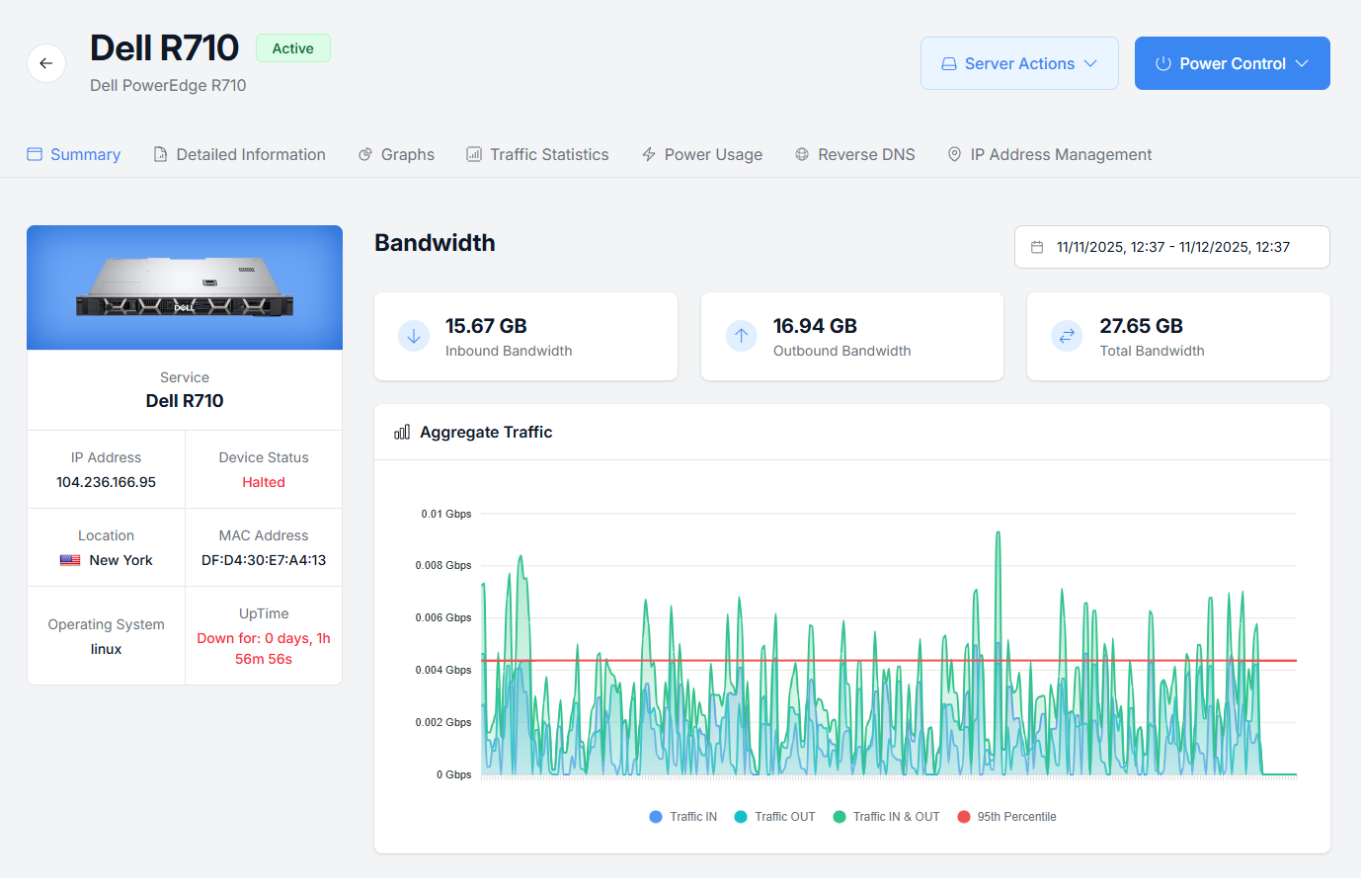This screenshot has width=1361, height=878.
Task: Switch to the Traffic Statistics tab
Action: [537, 154]
